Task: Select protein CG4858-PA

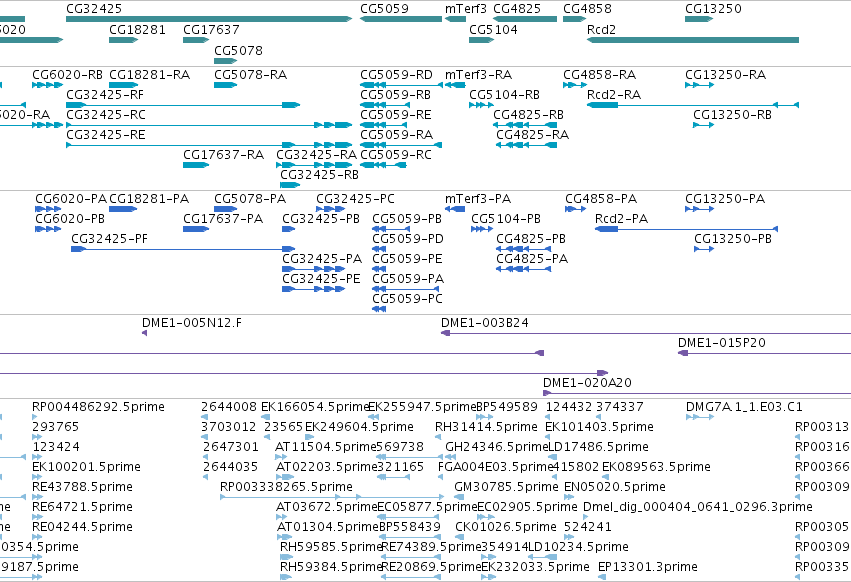Action: pos(576,208)
